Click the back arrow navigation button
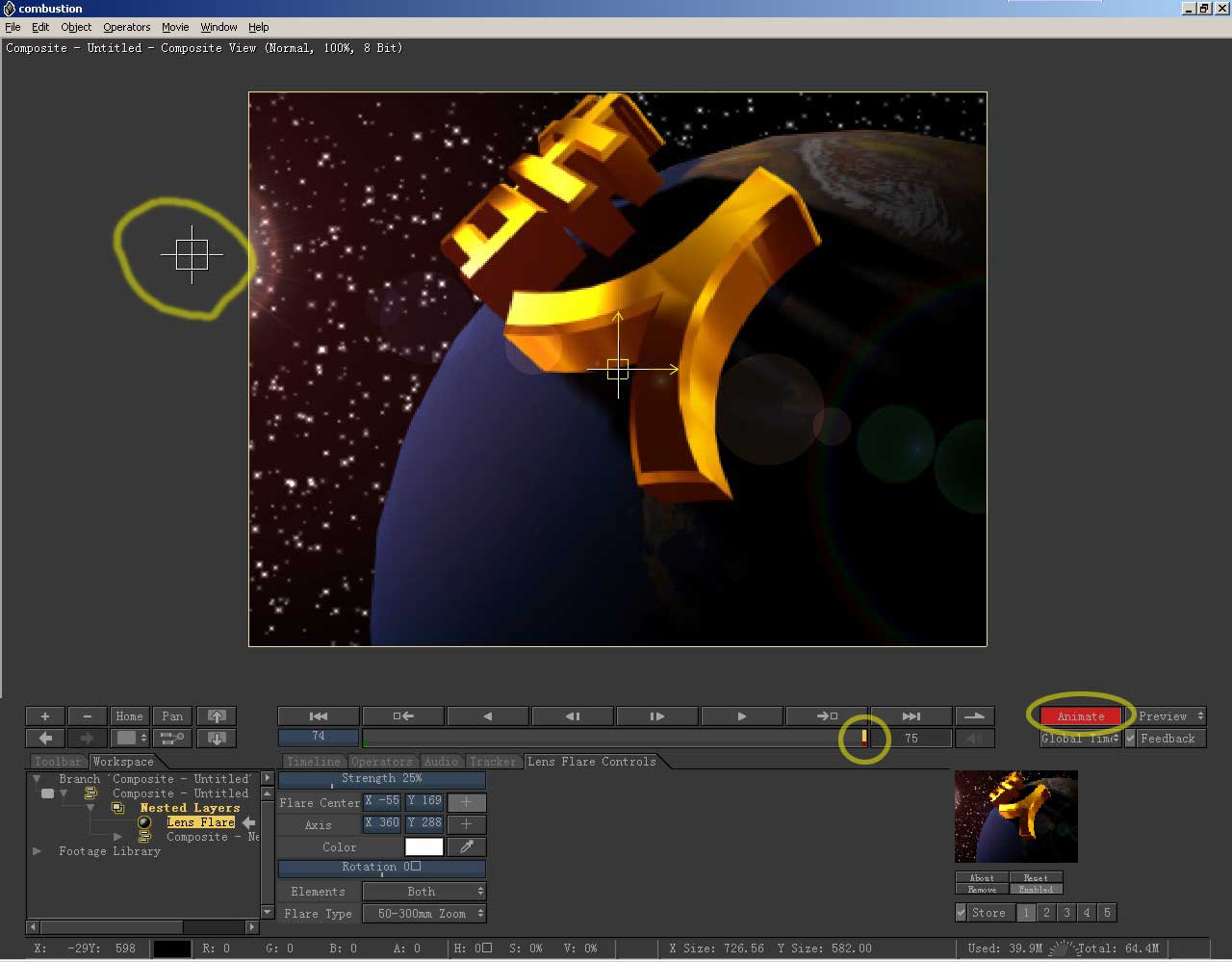Viewport: 1232px width, 962px height. pos(45,739)
